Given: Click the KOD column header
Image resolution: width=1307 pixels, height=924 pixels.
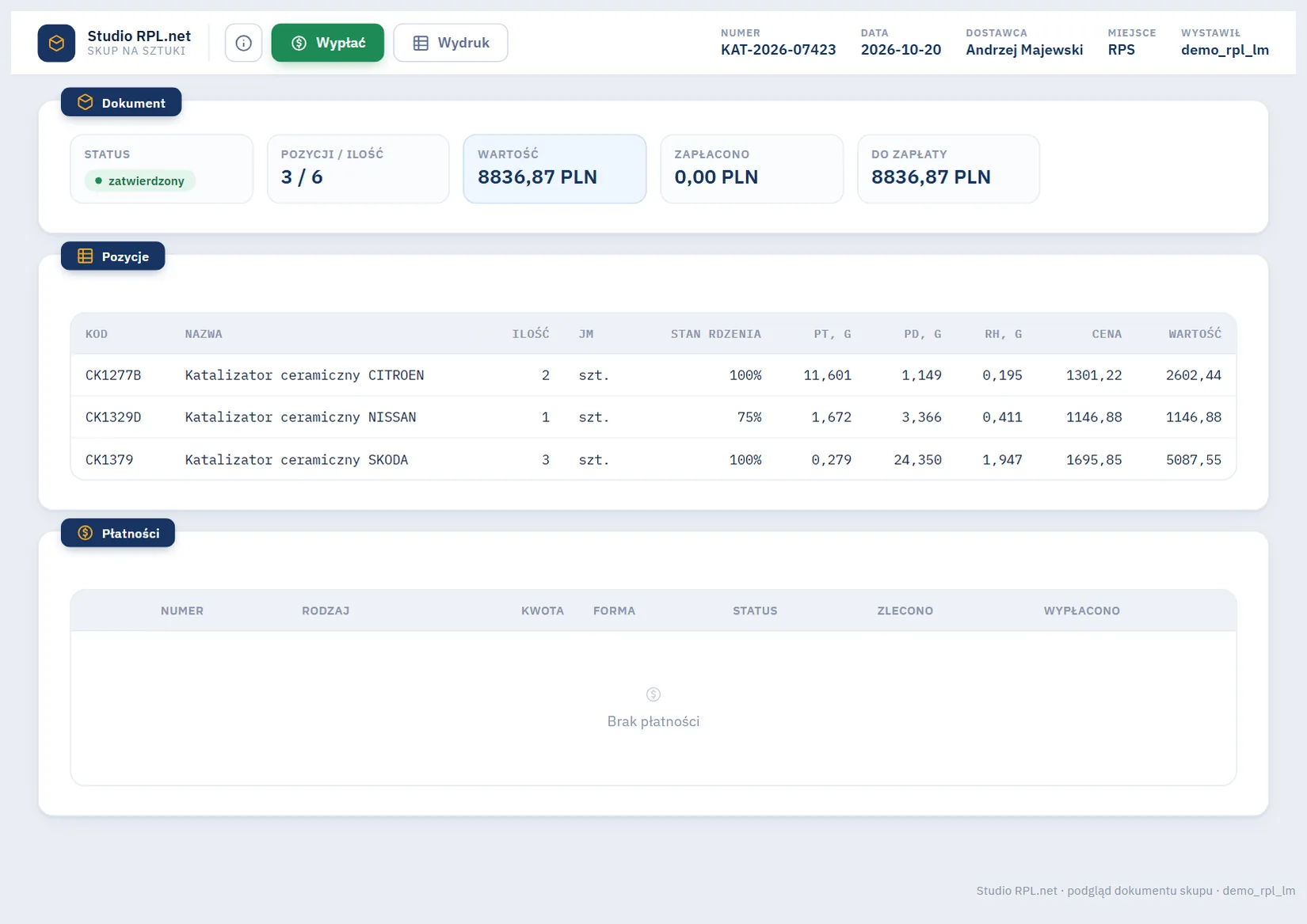Looking at the screenshot, I should [x=97, y=334].
